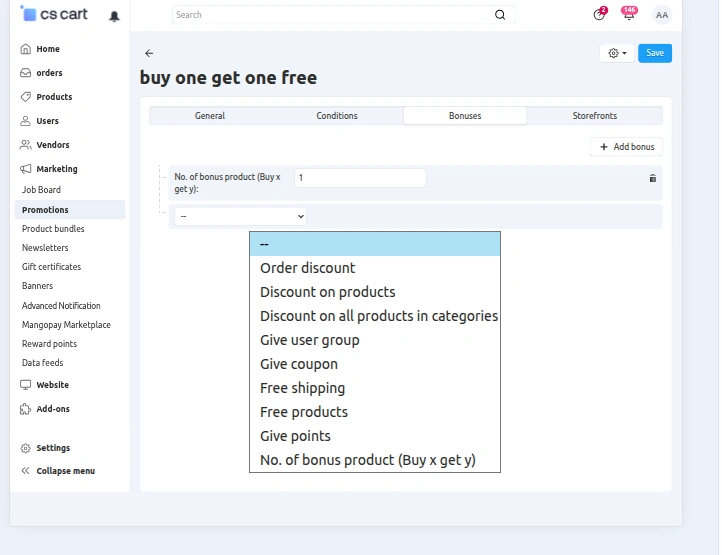Go back using the left arrow

coord(149,53)
